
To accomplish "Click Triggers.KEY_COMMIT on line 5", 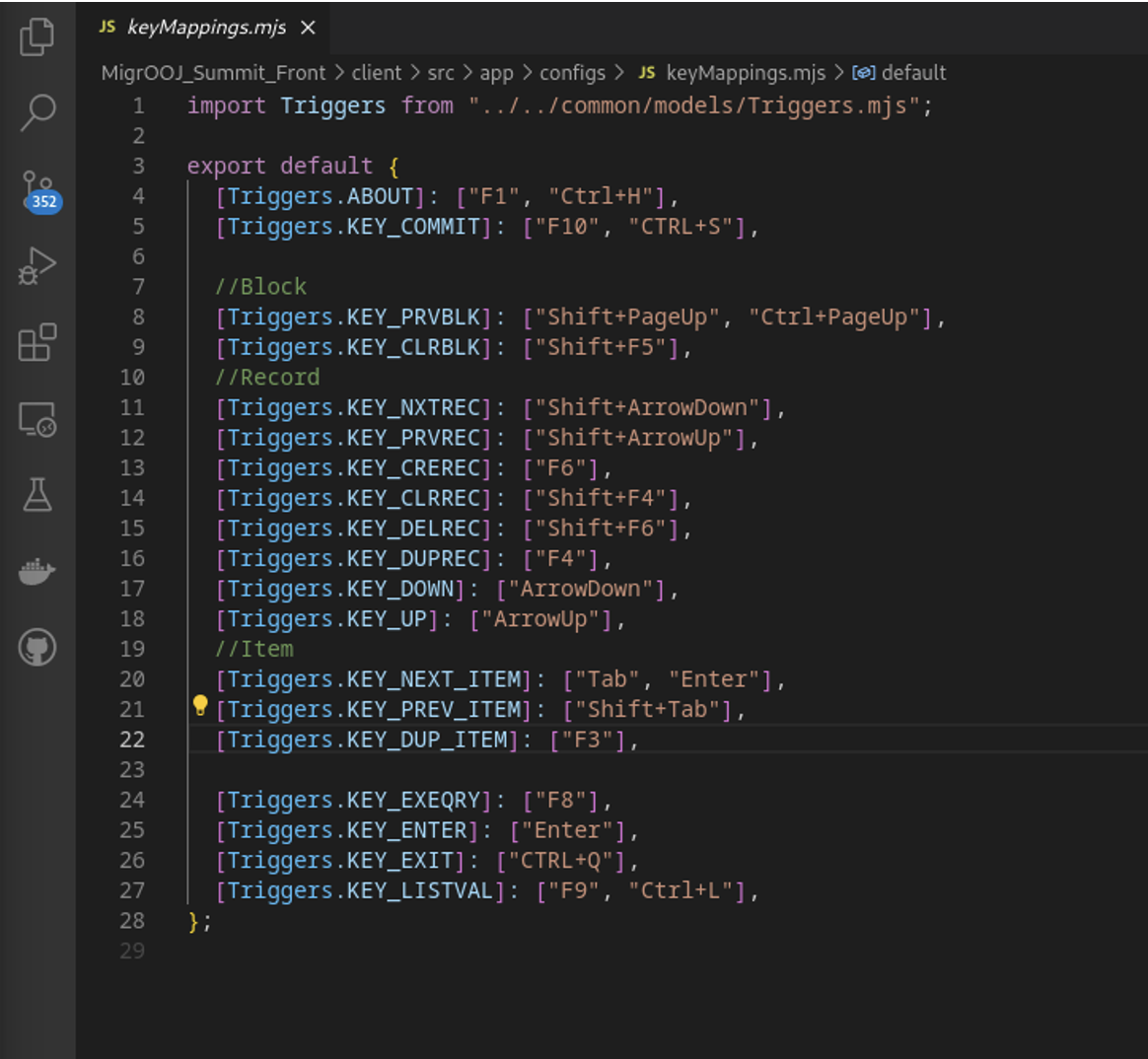I will (x=354, y=227).
